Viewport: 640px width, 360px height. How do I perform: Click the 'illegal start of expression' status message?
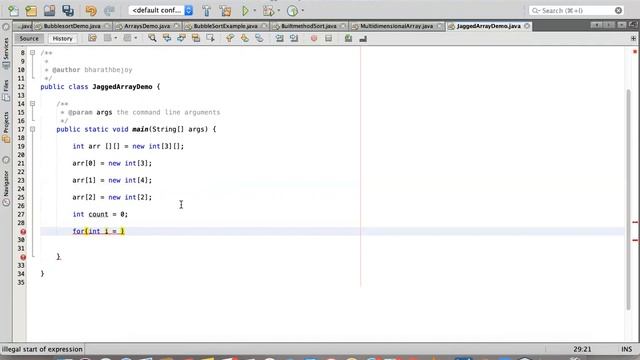point(42,349)
